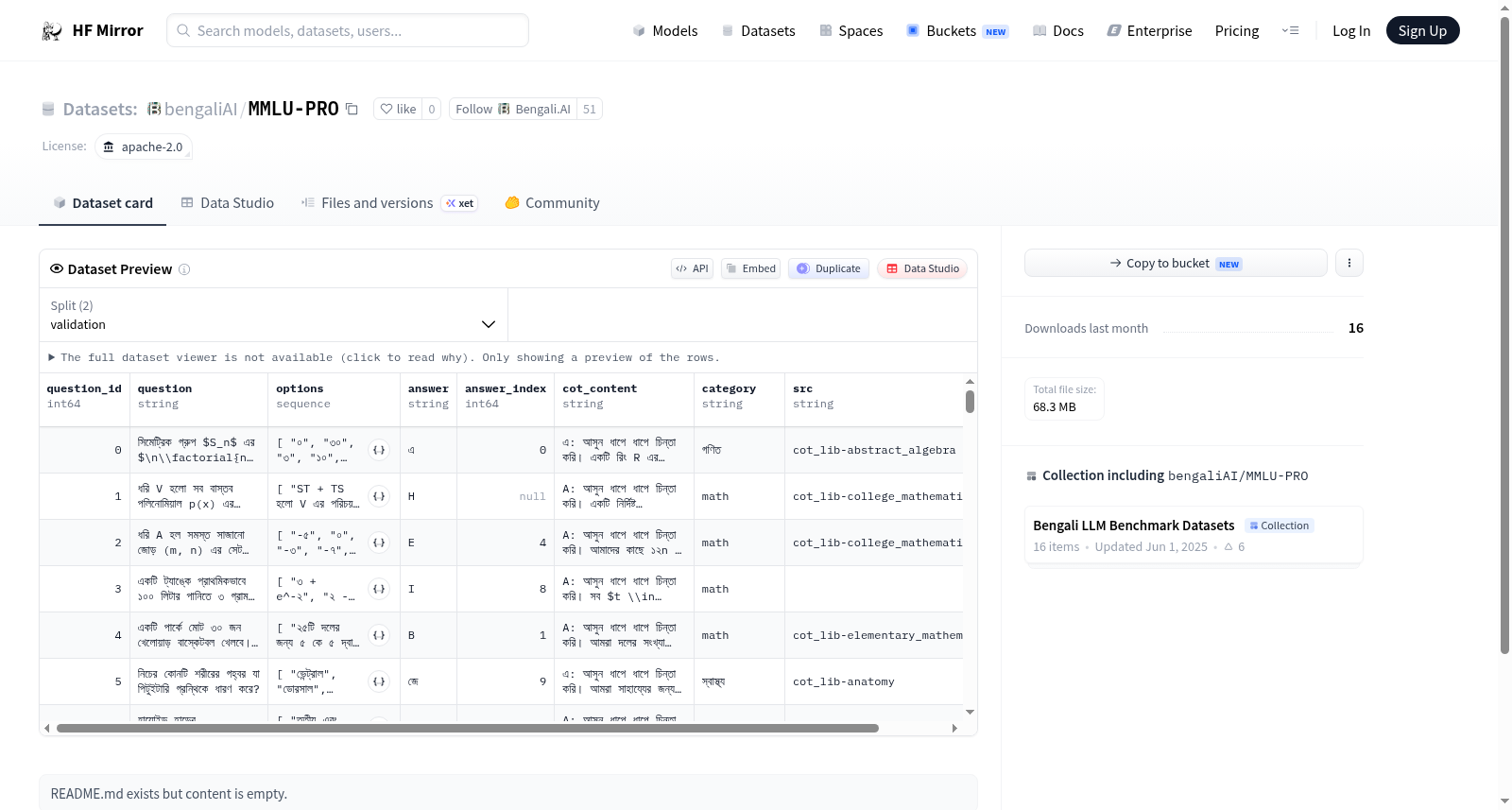The width and height of the screenshot is (1512, 810).
Task: Click the upvote icon on the collection card
Action: 1228,547
